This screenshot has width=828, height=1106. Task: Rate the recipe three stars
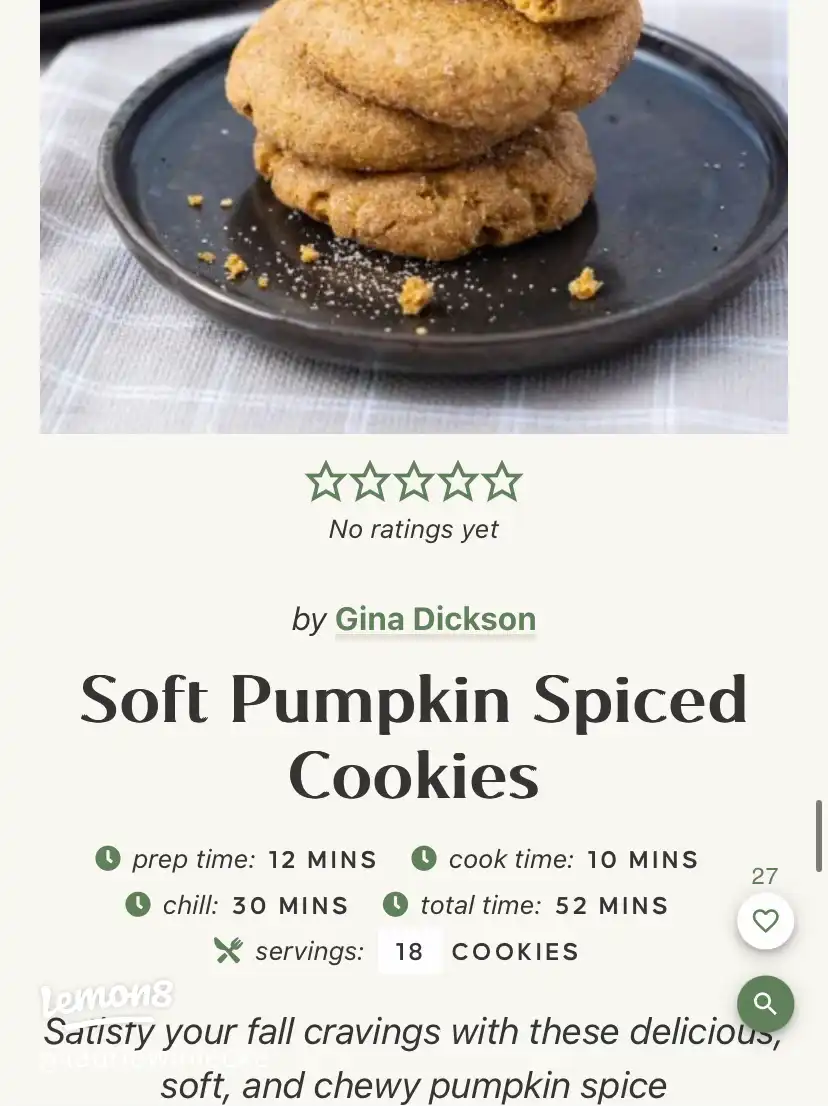click(414, 481)
